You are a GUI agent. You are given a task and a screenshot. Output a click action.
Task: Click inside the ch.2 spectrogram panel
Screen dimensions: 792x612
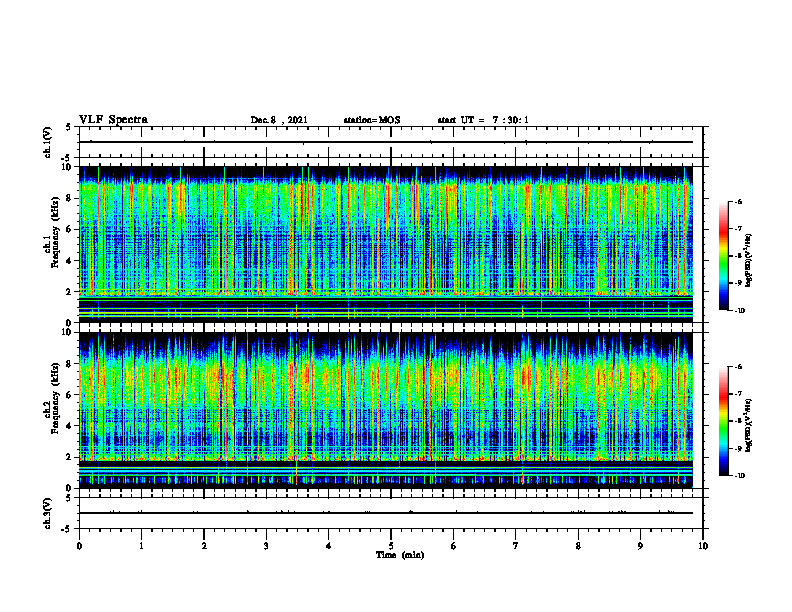click(386, 410)
